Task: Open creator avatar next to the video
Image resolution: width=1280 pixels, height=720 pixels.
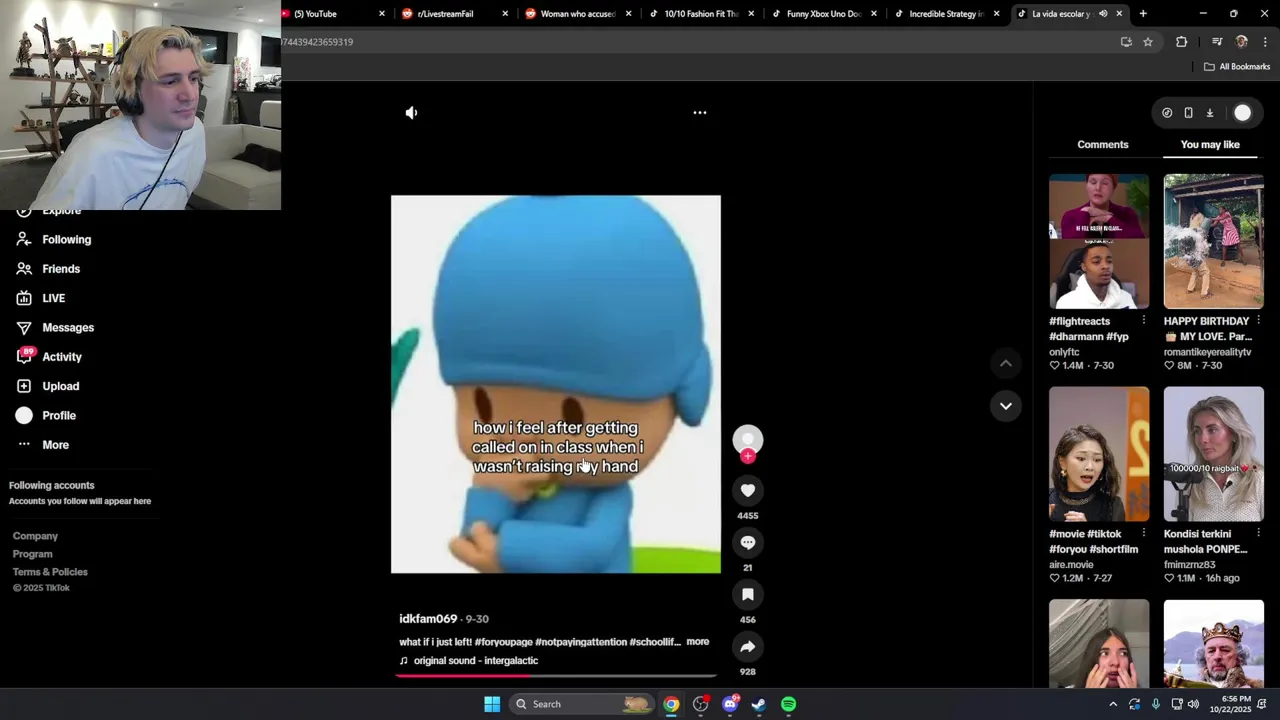Action: [748, 440]
